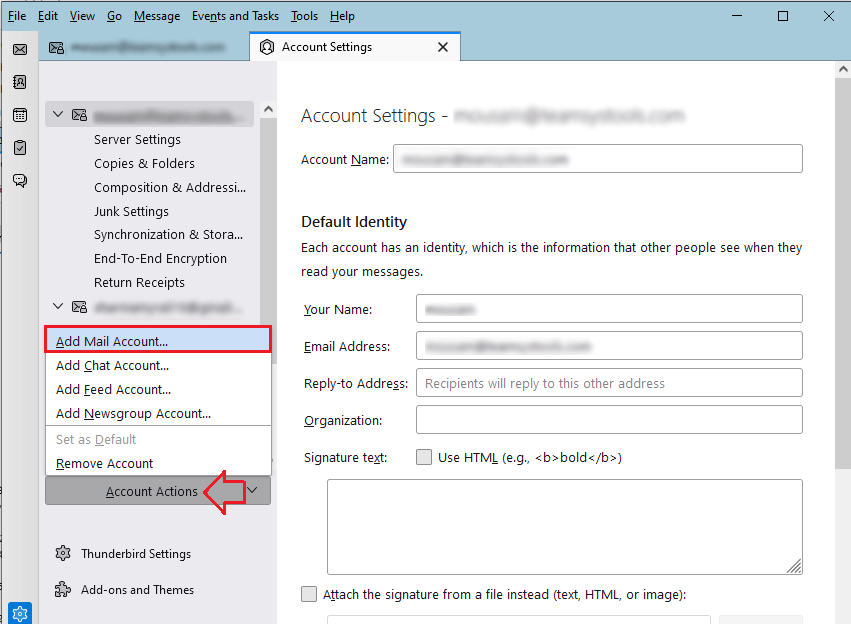This screenshot has height=624, width=851.
Task: Open the Calendar sidebar icon
Action: (x=20, y=115)
